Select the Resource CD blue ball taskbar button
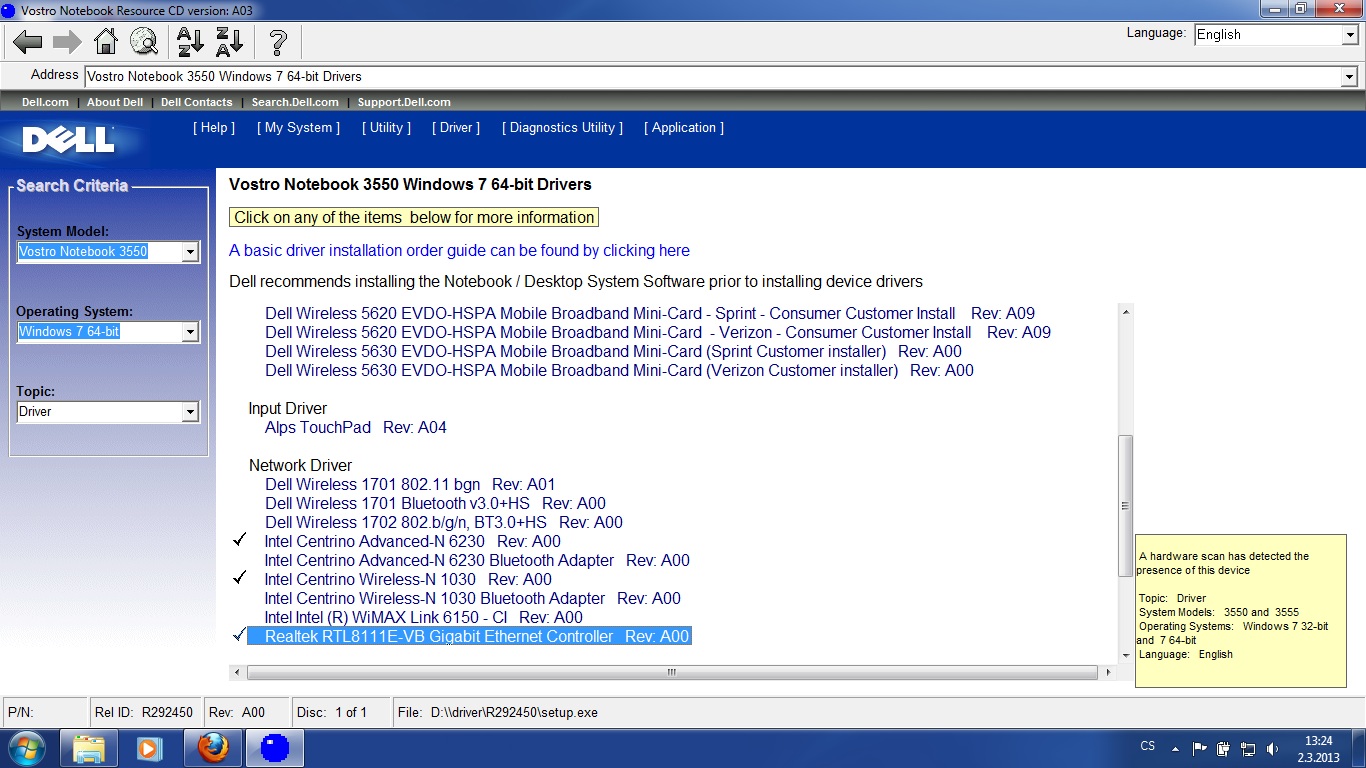The height and width of the screenshot is (768, 1366). [x=274, y=748]
